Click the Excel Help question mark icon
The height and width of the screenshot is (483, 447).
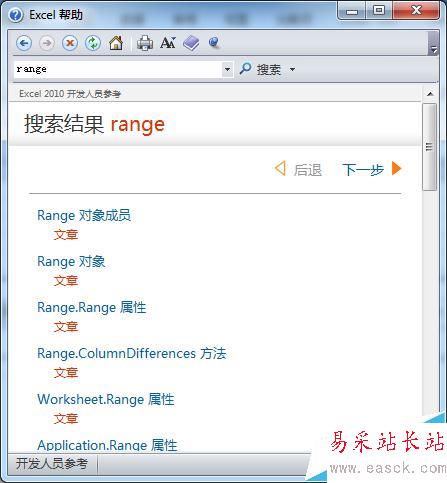tap(16, 15)
